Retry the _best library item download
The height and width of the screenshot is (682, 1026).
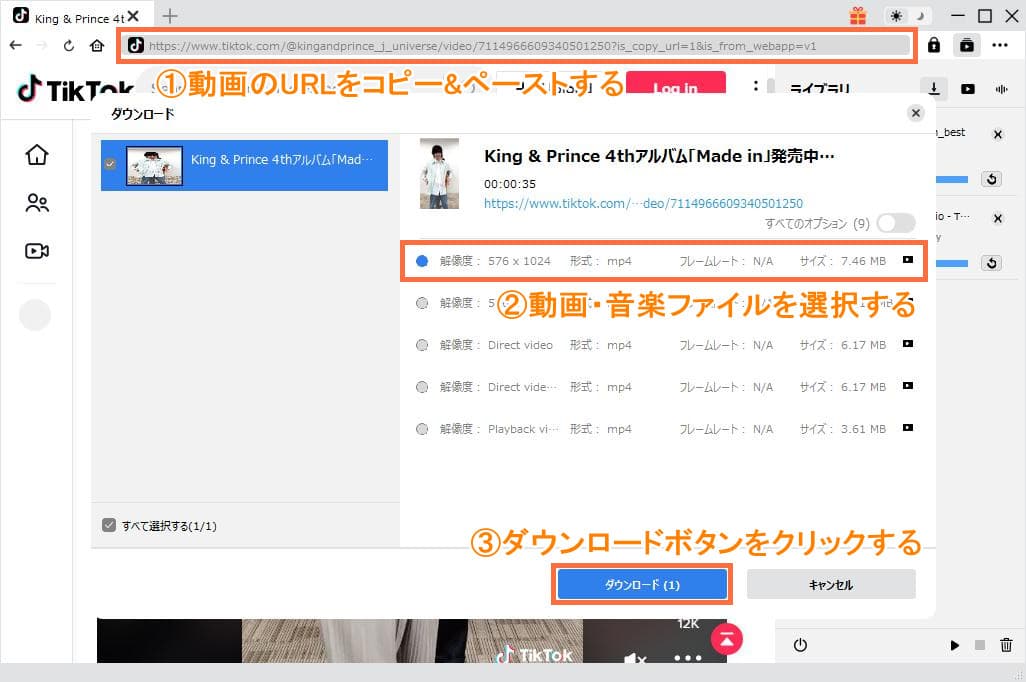(x=991, y=179)
